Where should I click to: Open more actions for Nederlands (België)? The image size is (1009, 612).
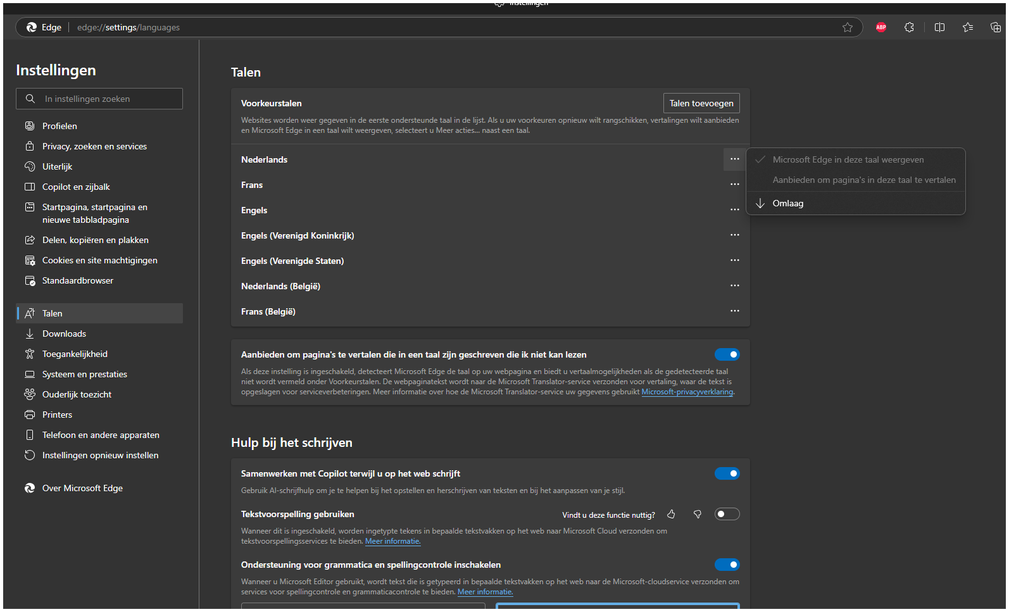[x=734, y=286]
